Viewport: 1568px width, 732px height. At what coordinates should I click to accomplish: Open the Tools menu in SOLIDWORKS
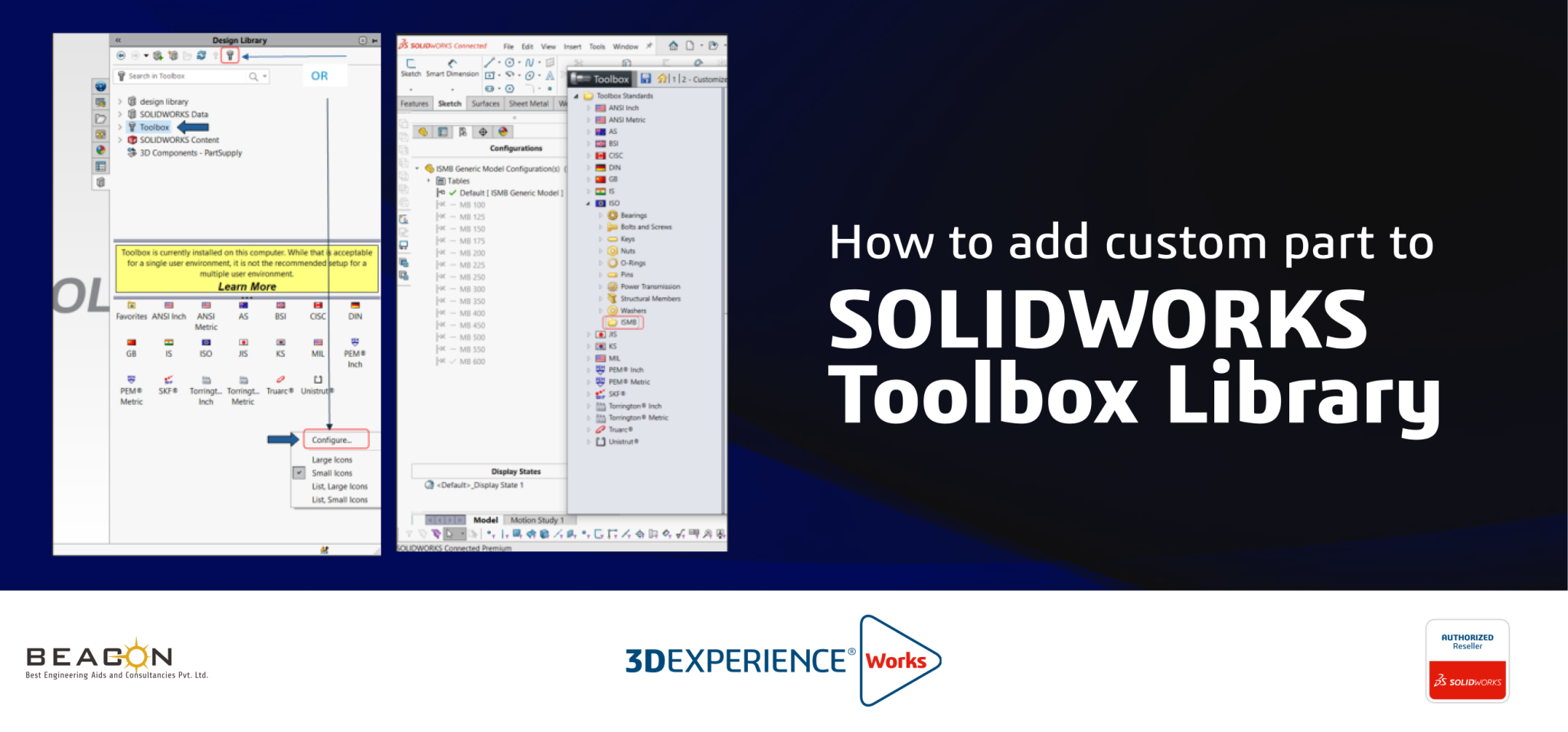[x=597, y=47]
